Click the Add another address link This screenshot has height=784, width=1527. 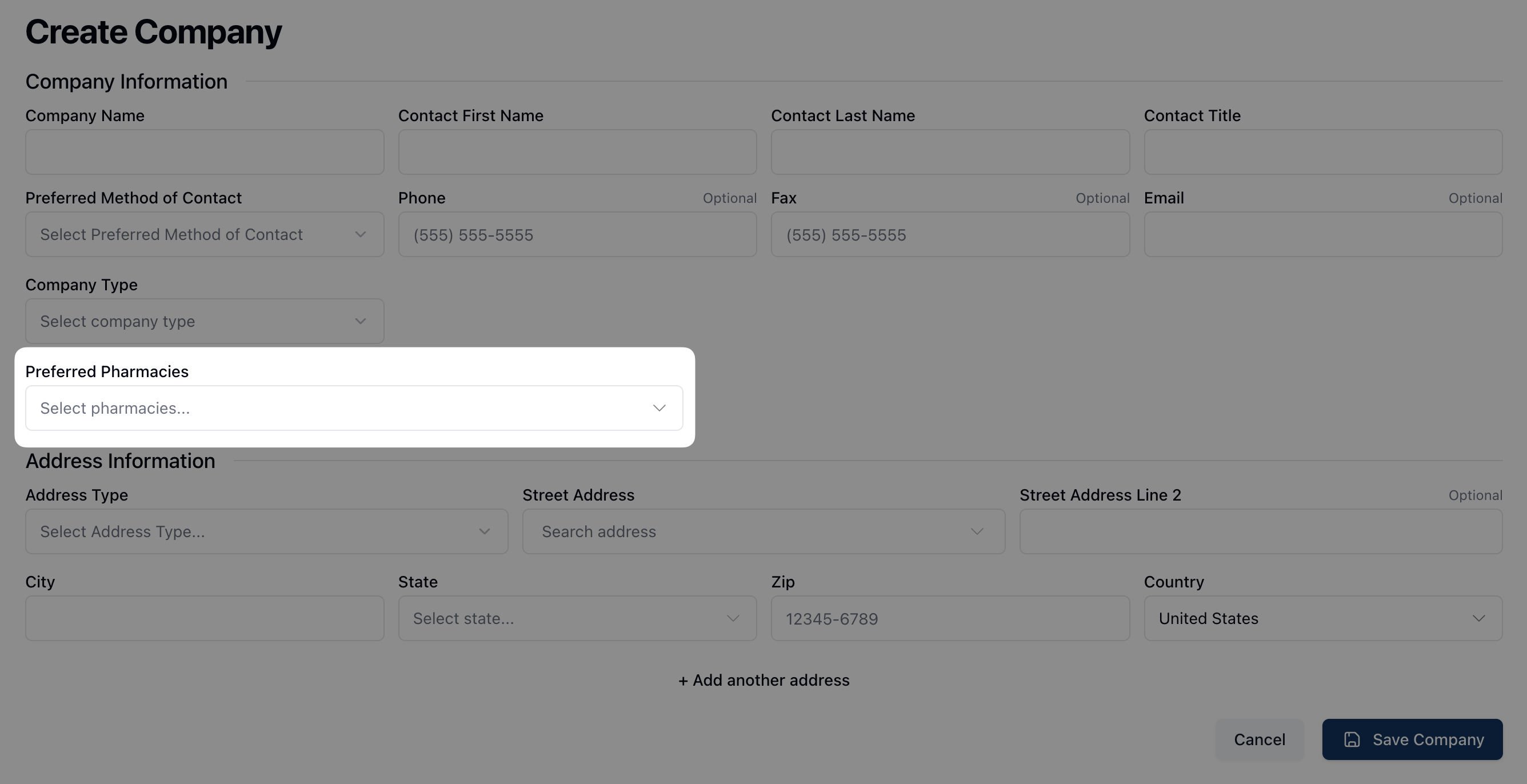pos(763,681)
